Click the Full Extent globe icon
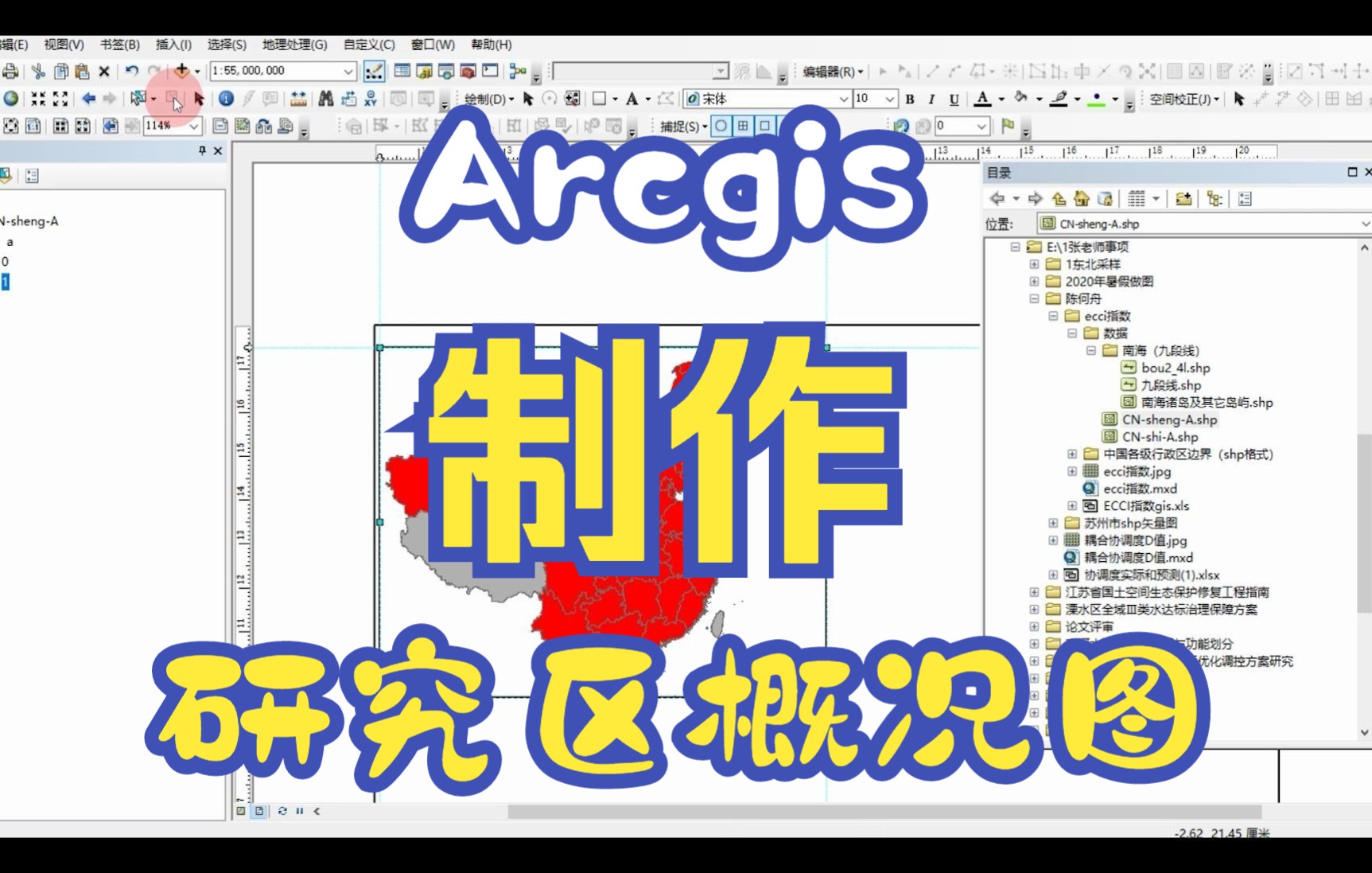Viewport: 1372px width, 873px height. [11, 98]
